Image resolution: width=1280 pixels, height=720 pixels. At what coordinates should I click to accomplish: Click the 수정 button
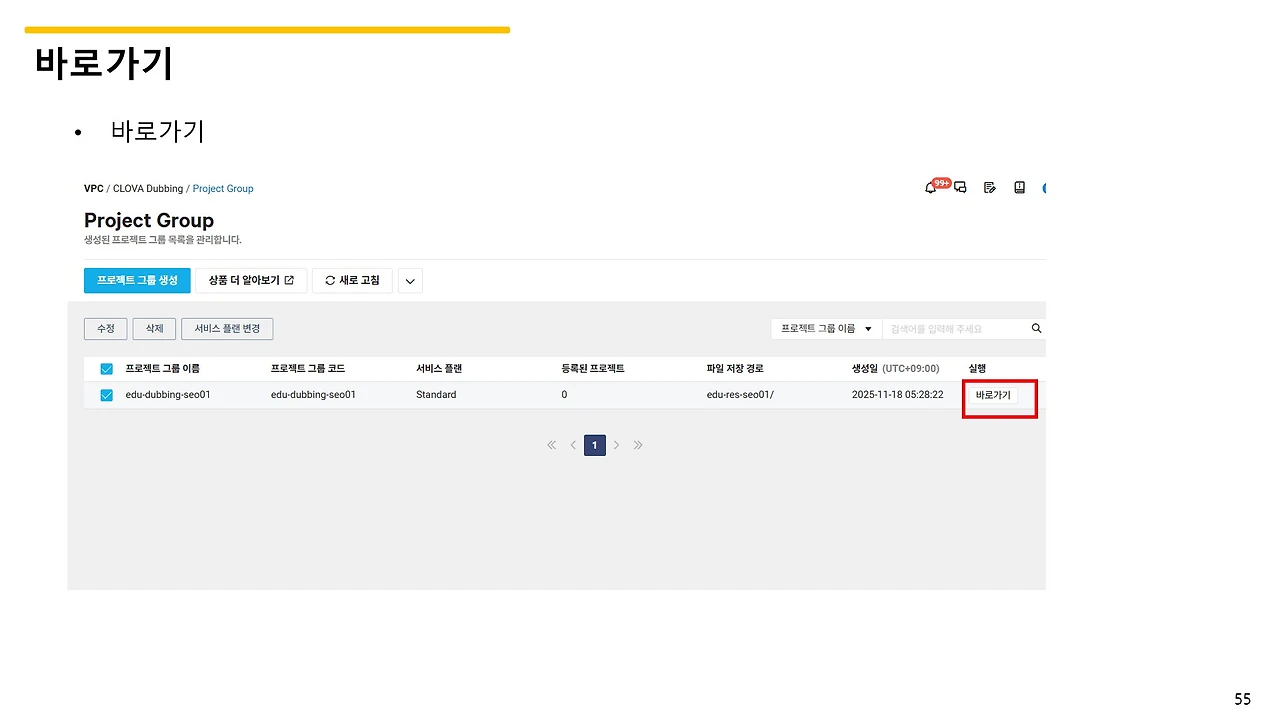106,328
